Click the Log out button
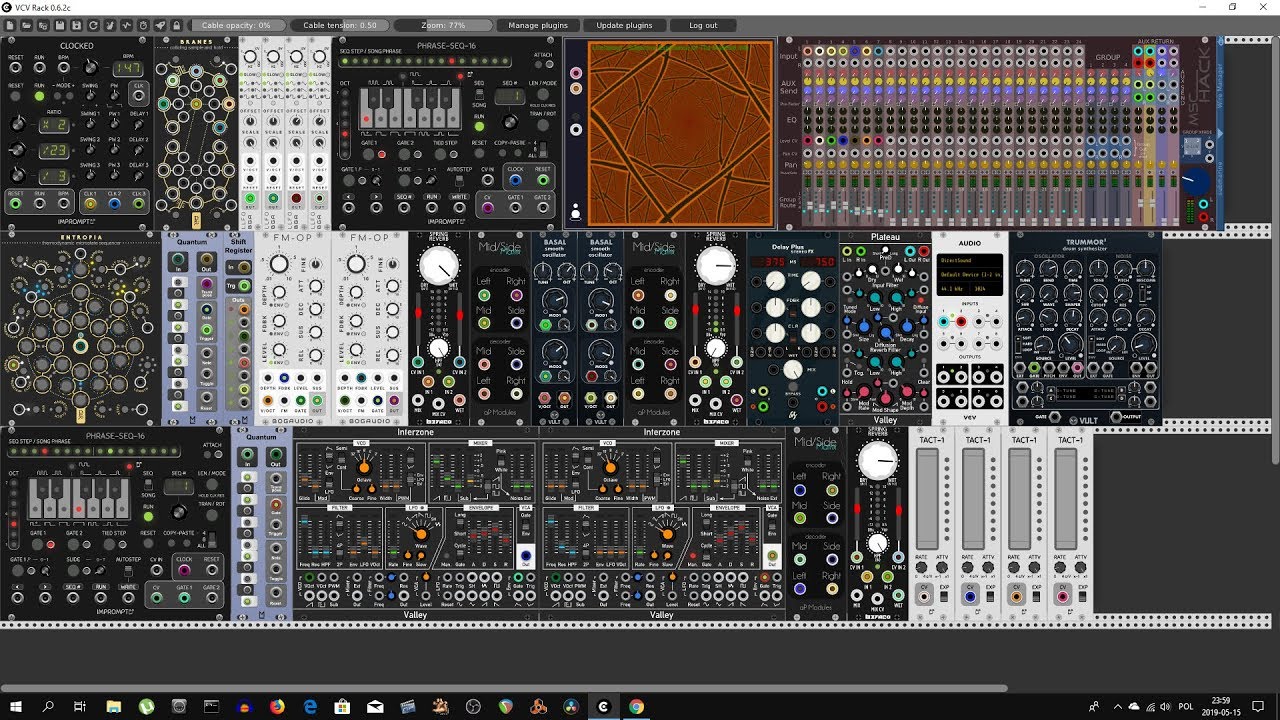 [x=703, y=25]
